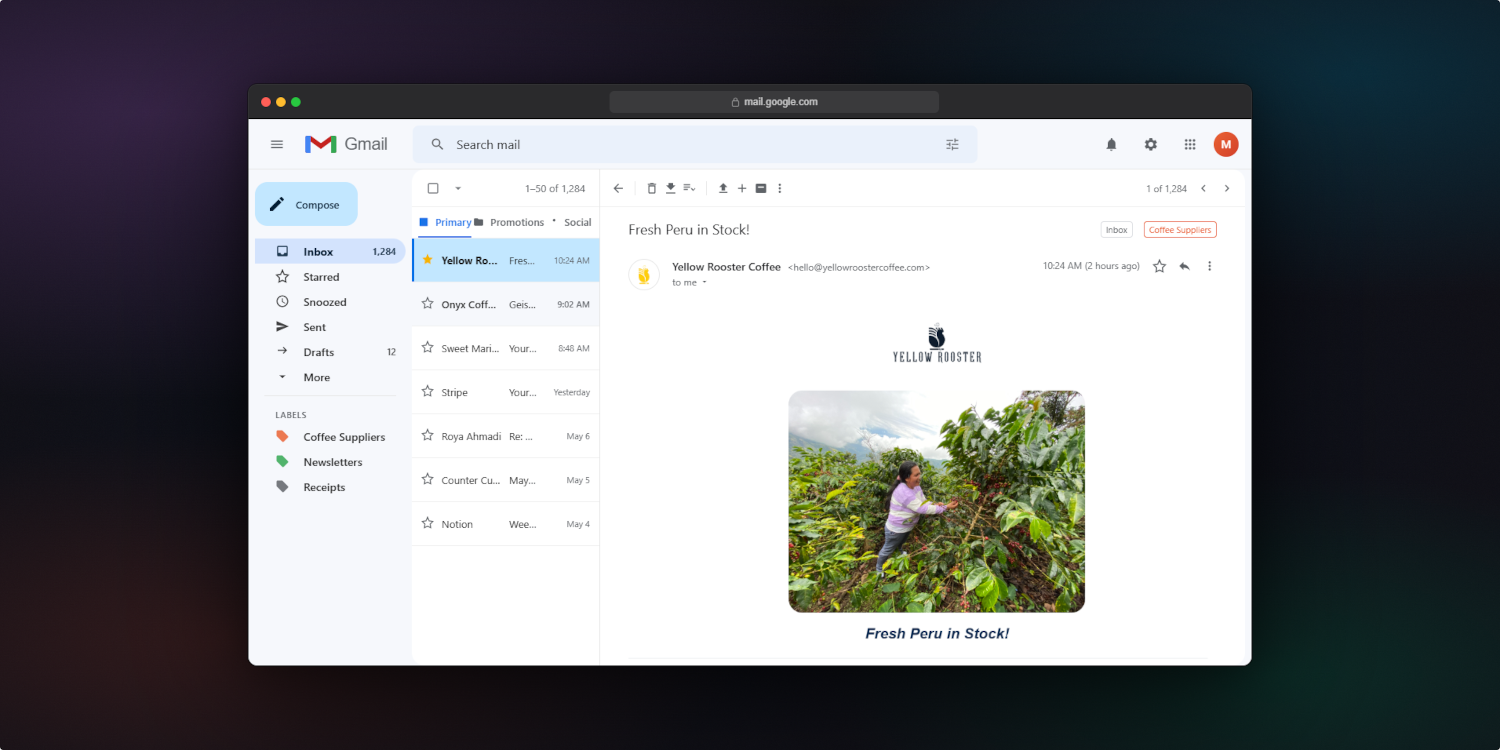The height and width of the screenshot is (750, 1500).
Task: Open the Snoozed folder
Action: (330, 302)
